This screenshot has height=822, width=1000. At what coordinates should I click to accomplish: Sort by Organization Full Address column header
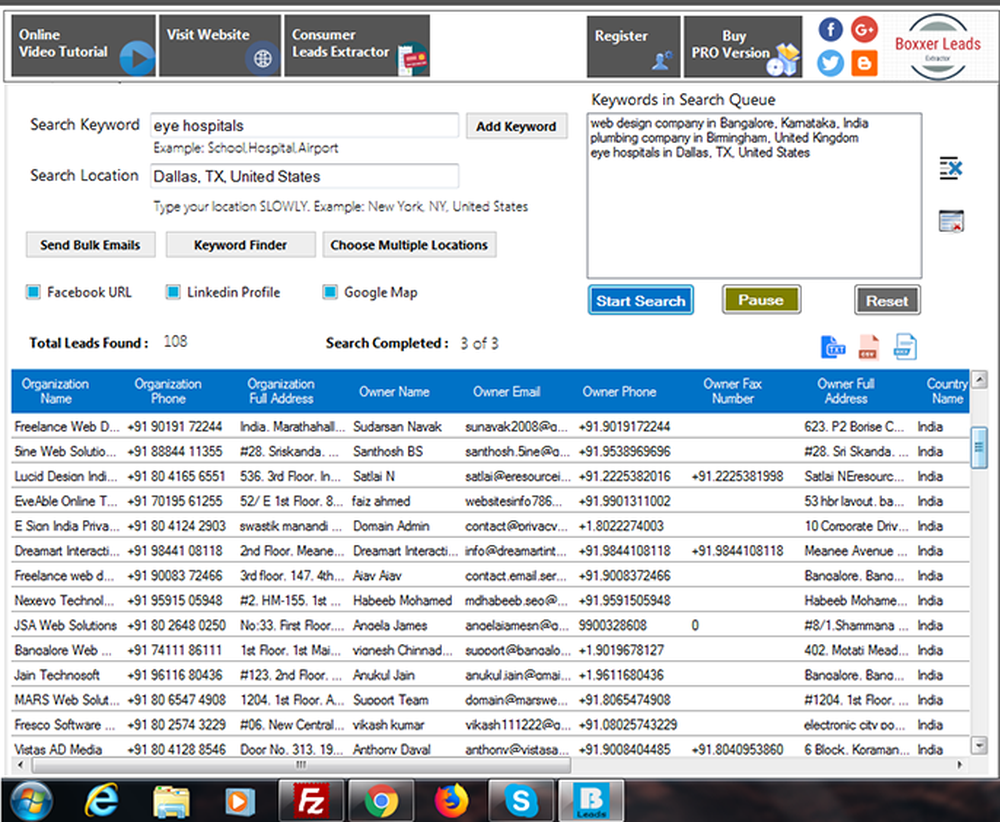pyautogui.click(x=281, y=391)
